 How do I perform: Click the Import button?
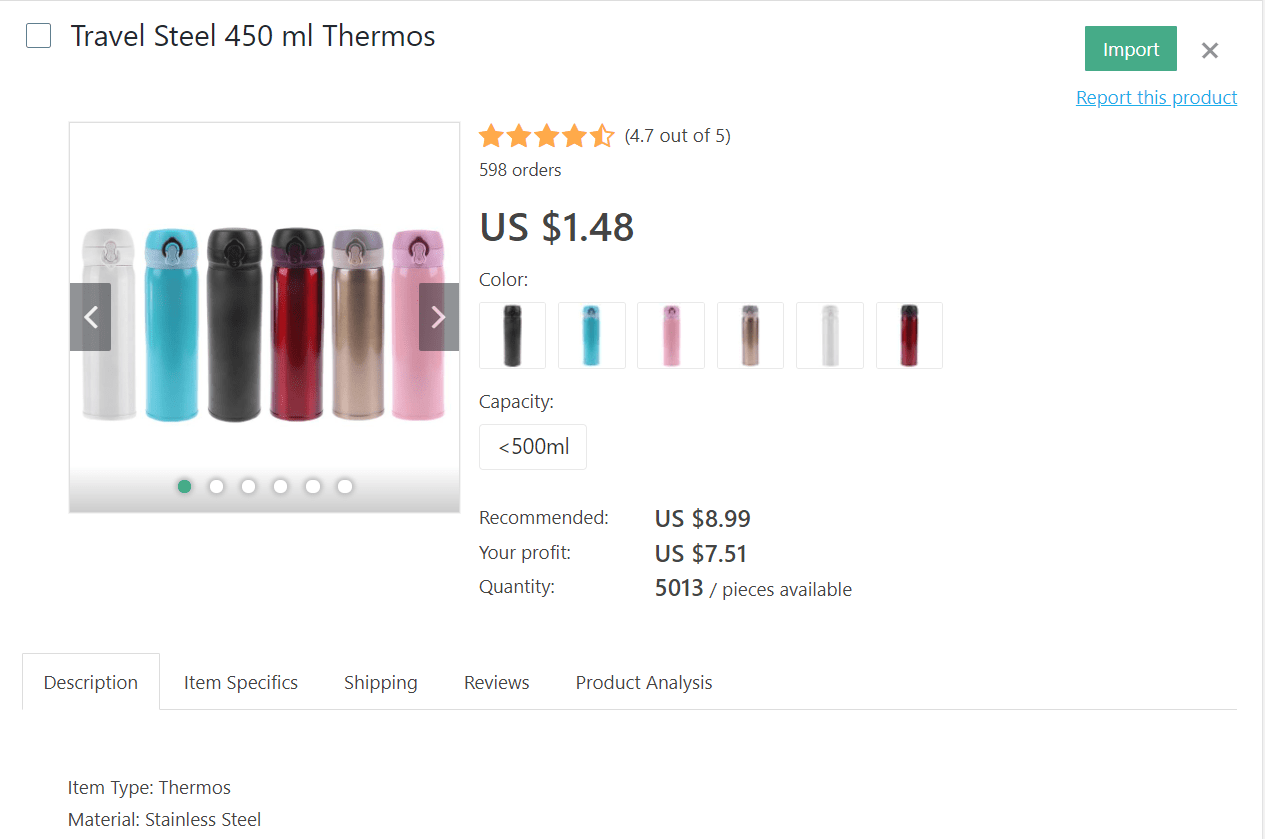[1130, 48]
